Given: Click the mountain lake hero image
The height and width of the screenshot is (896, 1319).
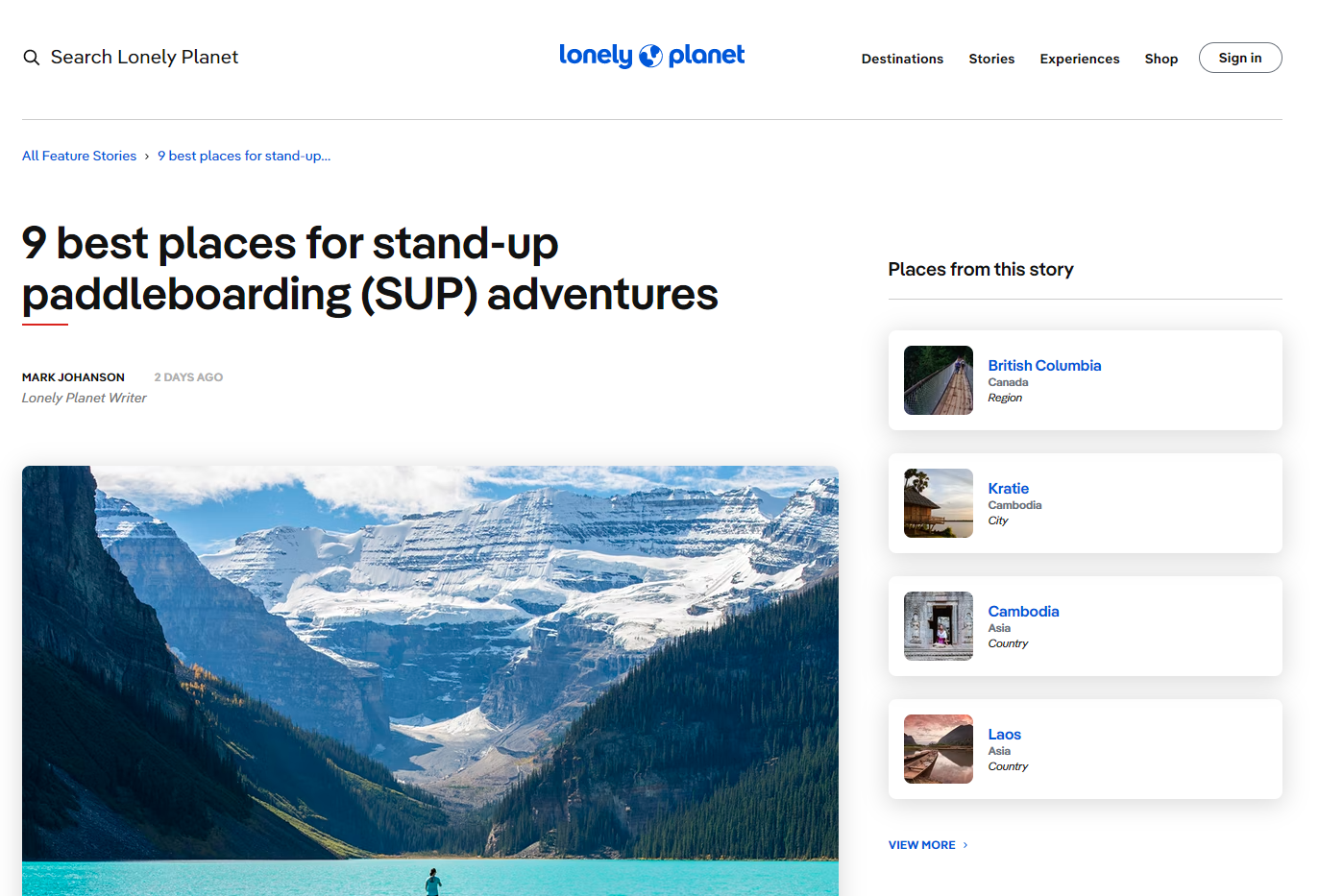Looking at the screenshot, I should (430, 681).
